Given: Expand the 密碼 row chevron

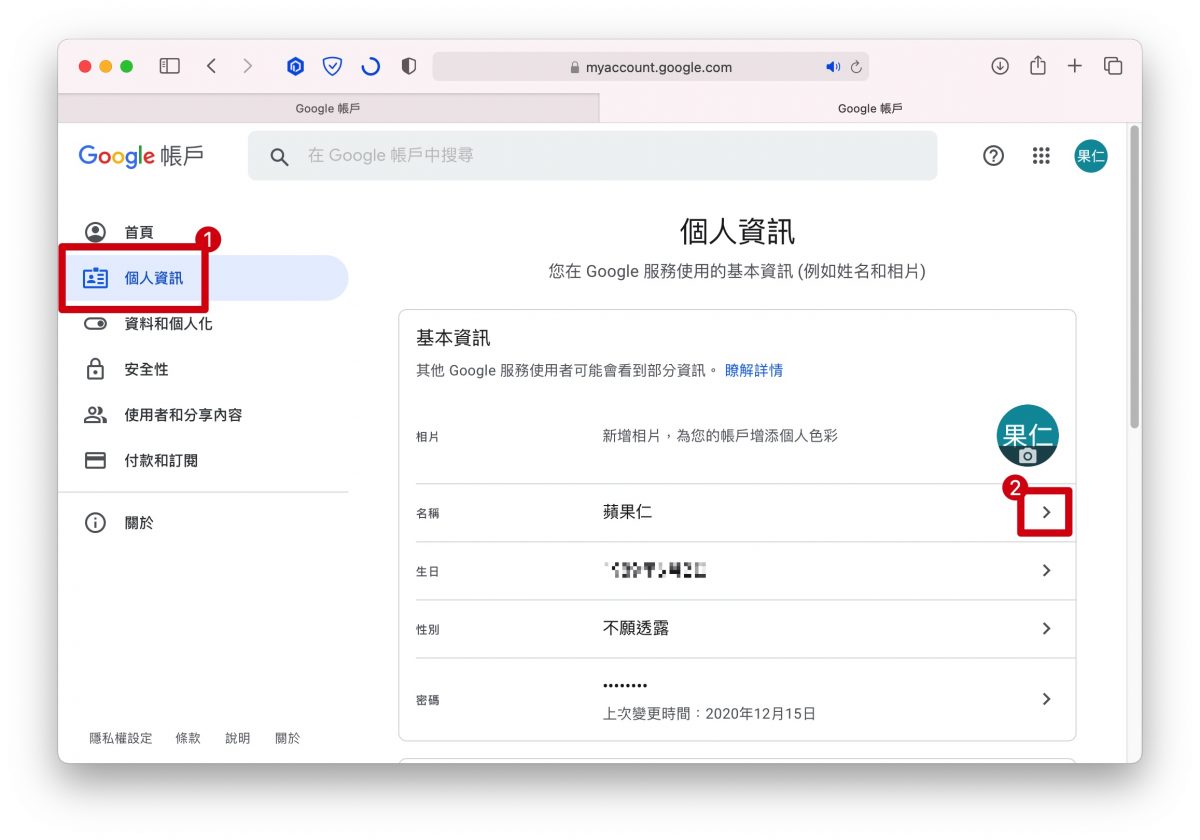Looking at the screenshot, I should pos(1046,698).
